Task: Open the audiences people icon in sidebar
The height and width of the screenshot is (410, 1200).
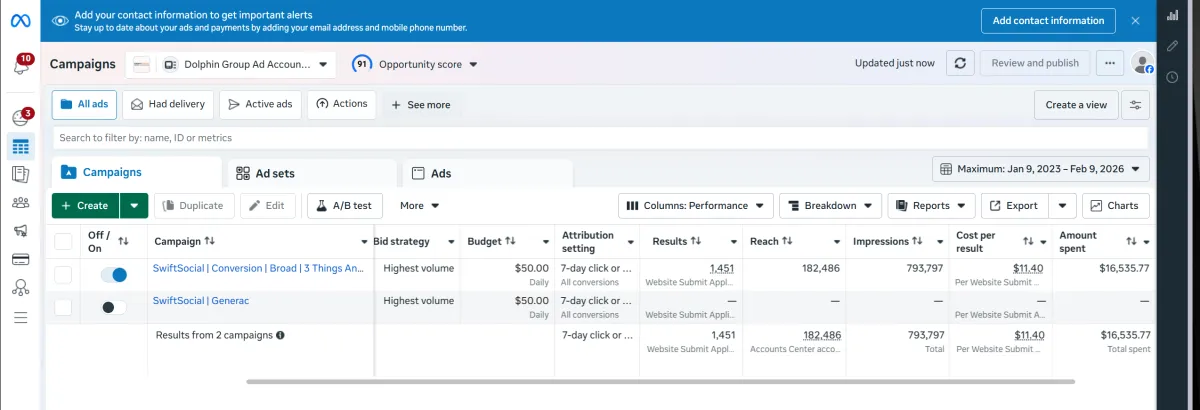Action: click(20, 203)
